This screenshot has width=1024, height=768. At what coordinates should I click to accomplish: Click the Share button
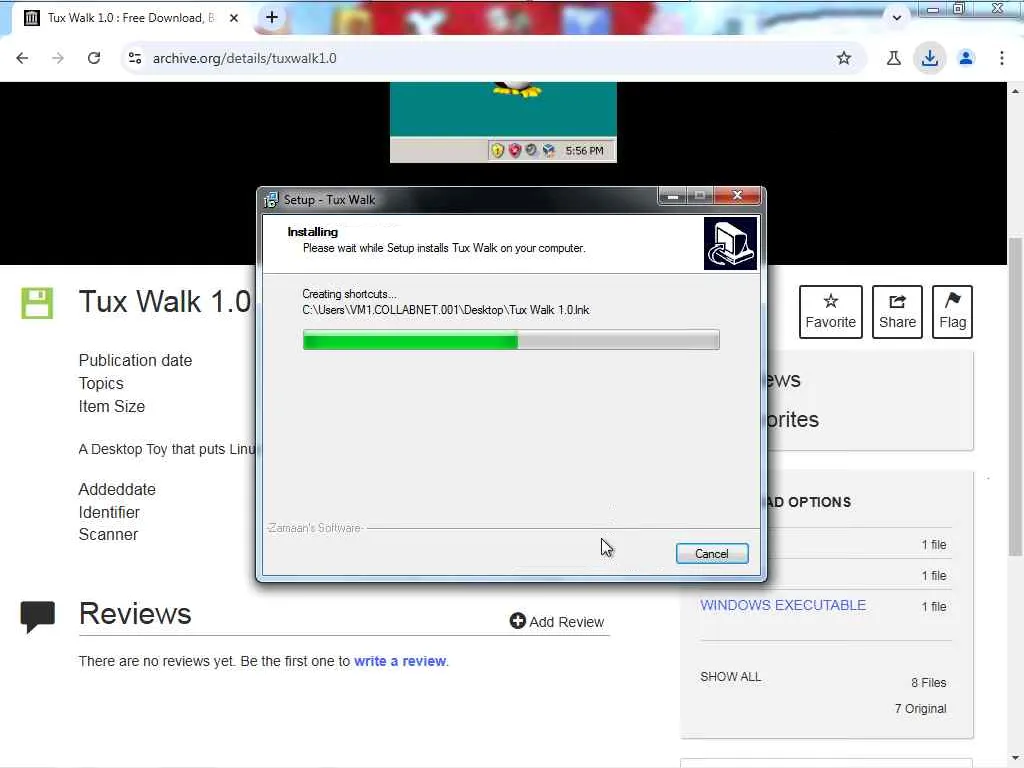(x=897, y=312)
